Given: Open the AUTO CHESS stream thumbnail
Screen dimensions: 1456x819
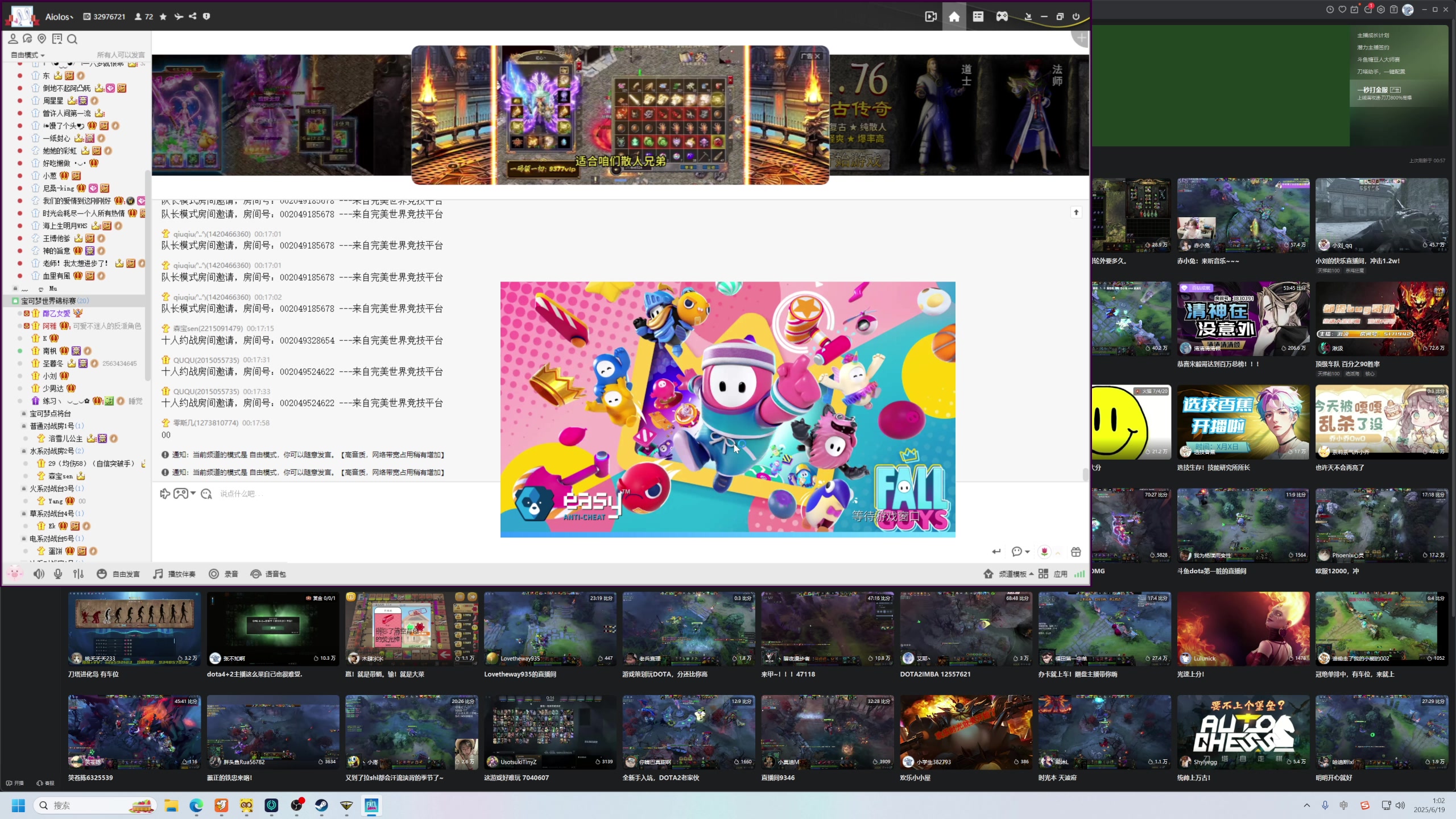Looking at the screenshot, I should tap(1243, 731).
